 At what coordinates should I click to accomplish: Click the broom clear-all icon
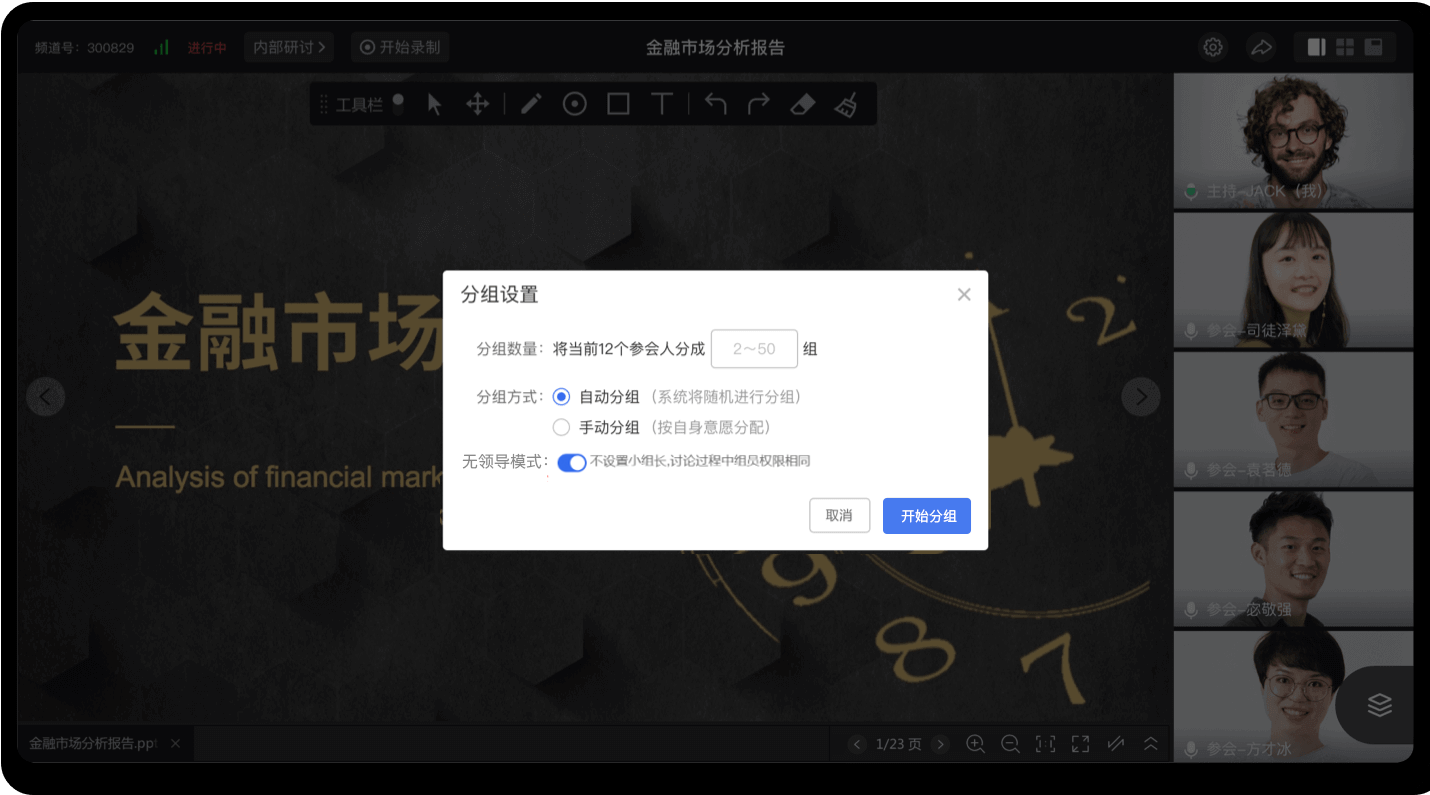(846, 104)
